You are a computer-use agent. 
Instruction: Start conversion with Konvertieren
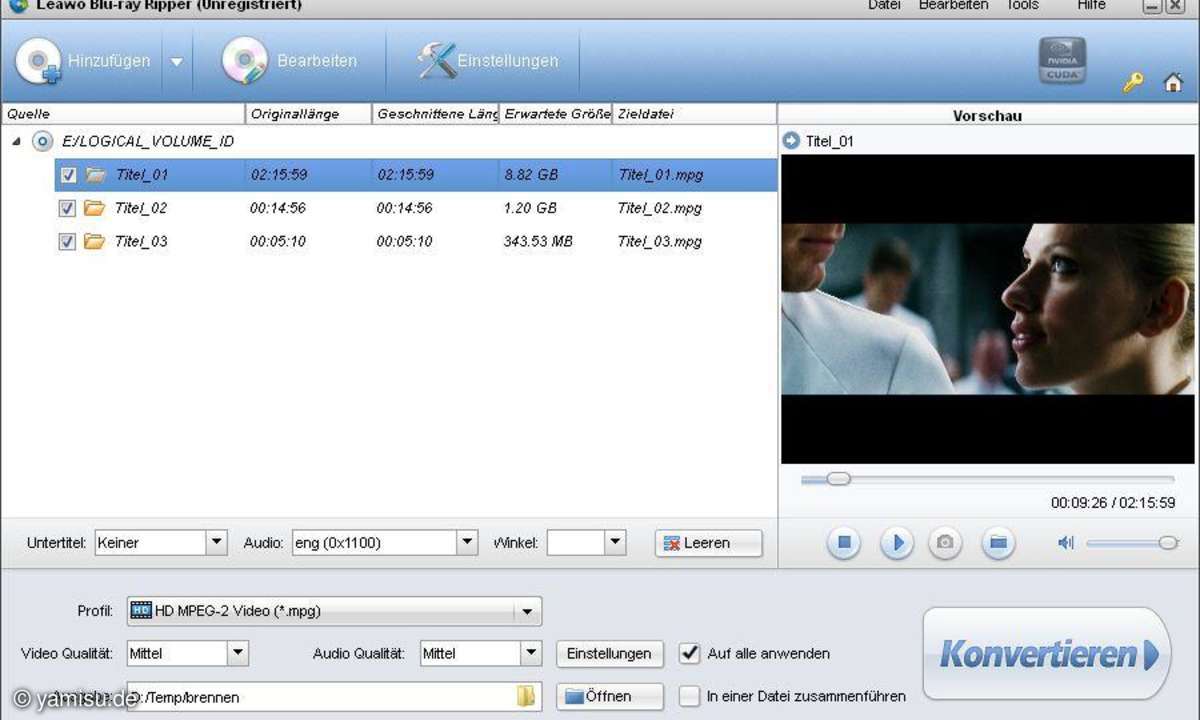[1046, 654]
